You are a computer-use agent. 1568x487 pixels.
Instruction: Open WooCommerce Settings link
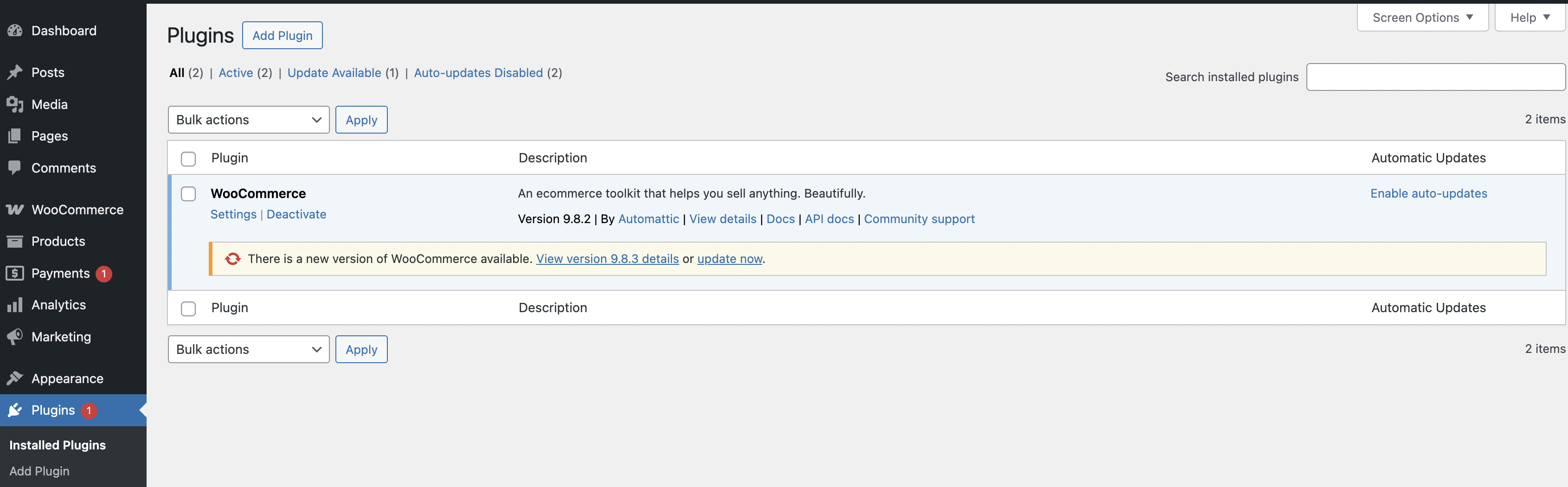click(x=233, y=214)
